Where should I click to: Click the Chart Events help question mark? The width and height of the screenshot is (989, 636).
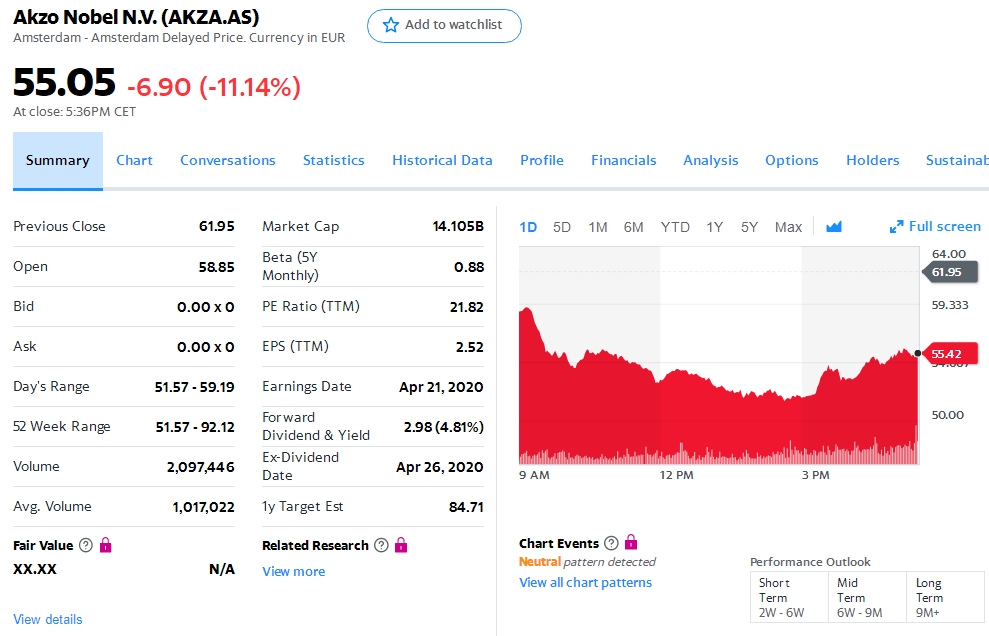pos(611,543)
